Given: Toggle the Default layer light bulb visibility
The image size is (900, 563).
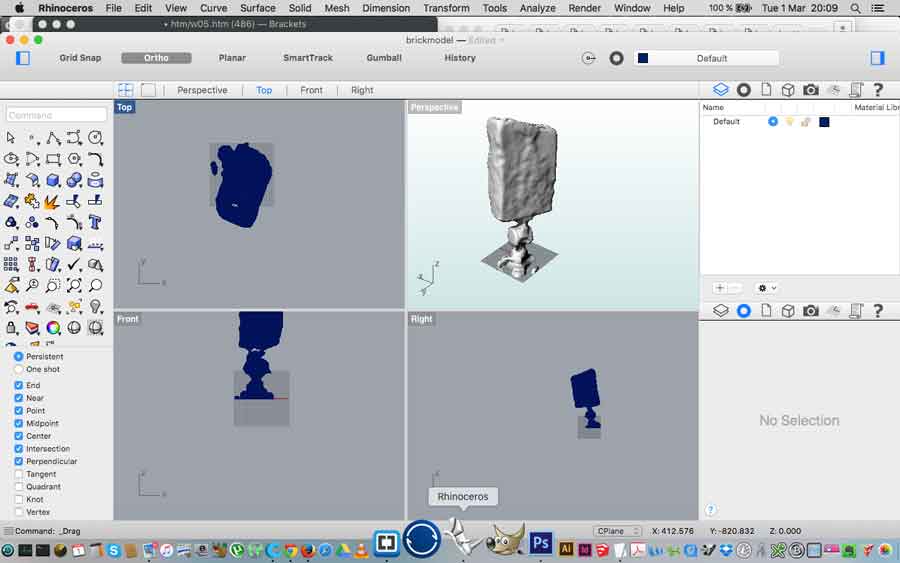Looking at the screenshot, I should tap(790, 122).
